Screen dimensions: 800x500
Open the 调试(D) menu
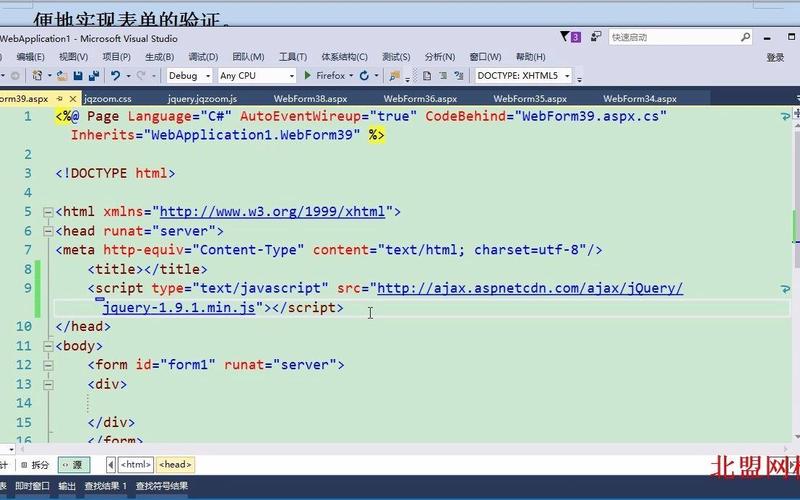[x=203, y=57]
